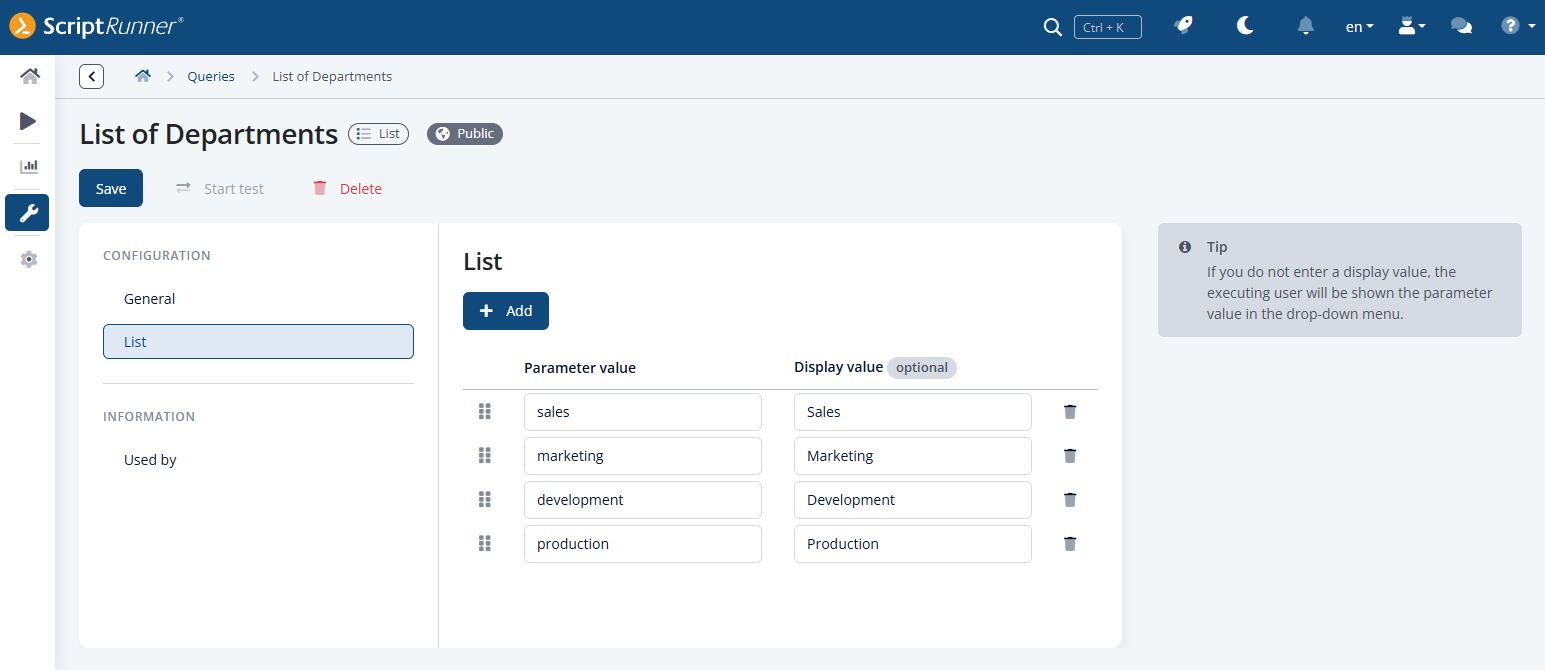The width and height of the screenshot is (1545, 670).
Task: Select List in Configuration menu
Action: point(258,341)
